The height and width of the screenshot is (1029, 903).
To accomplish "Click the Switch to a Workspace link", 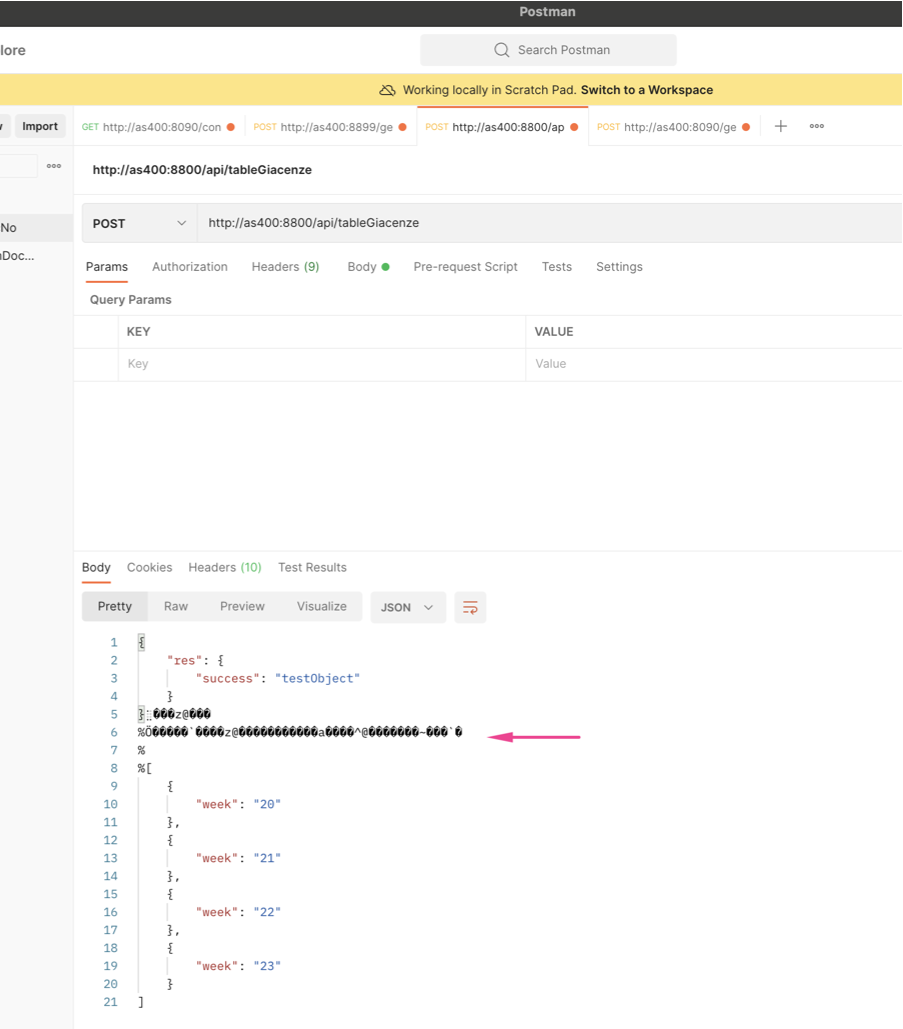I will (646, 90).
